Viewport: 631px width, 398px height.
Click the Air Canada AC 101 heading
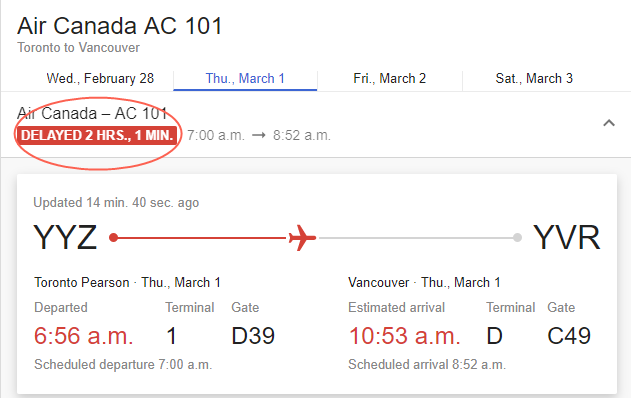[x=120, y=26]
